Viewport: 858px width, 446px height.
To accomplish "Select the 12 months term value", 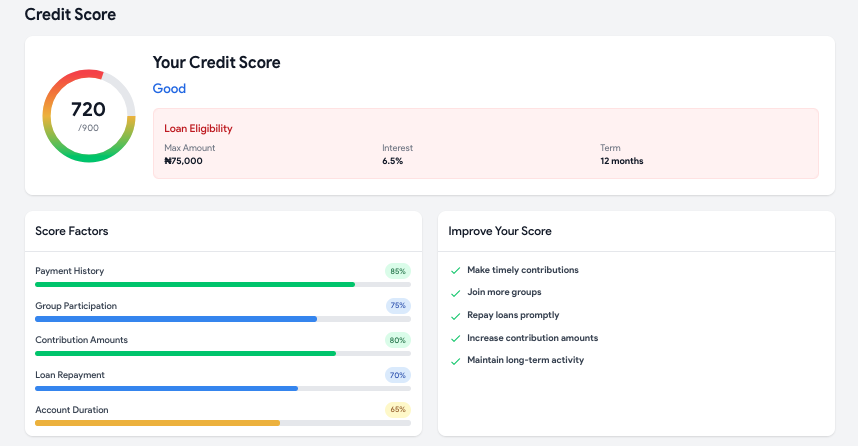I will point(622,161).
